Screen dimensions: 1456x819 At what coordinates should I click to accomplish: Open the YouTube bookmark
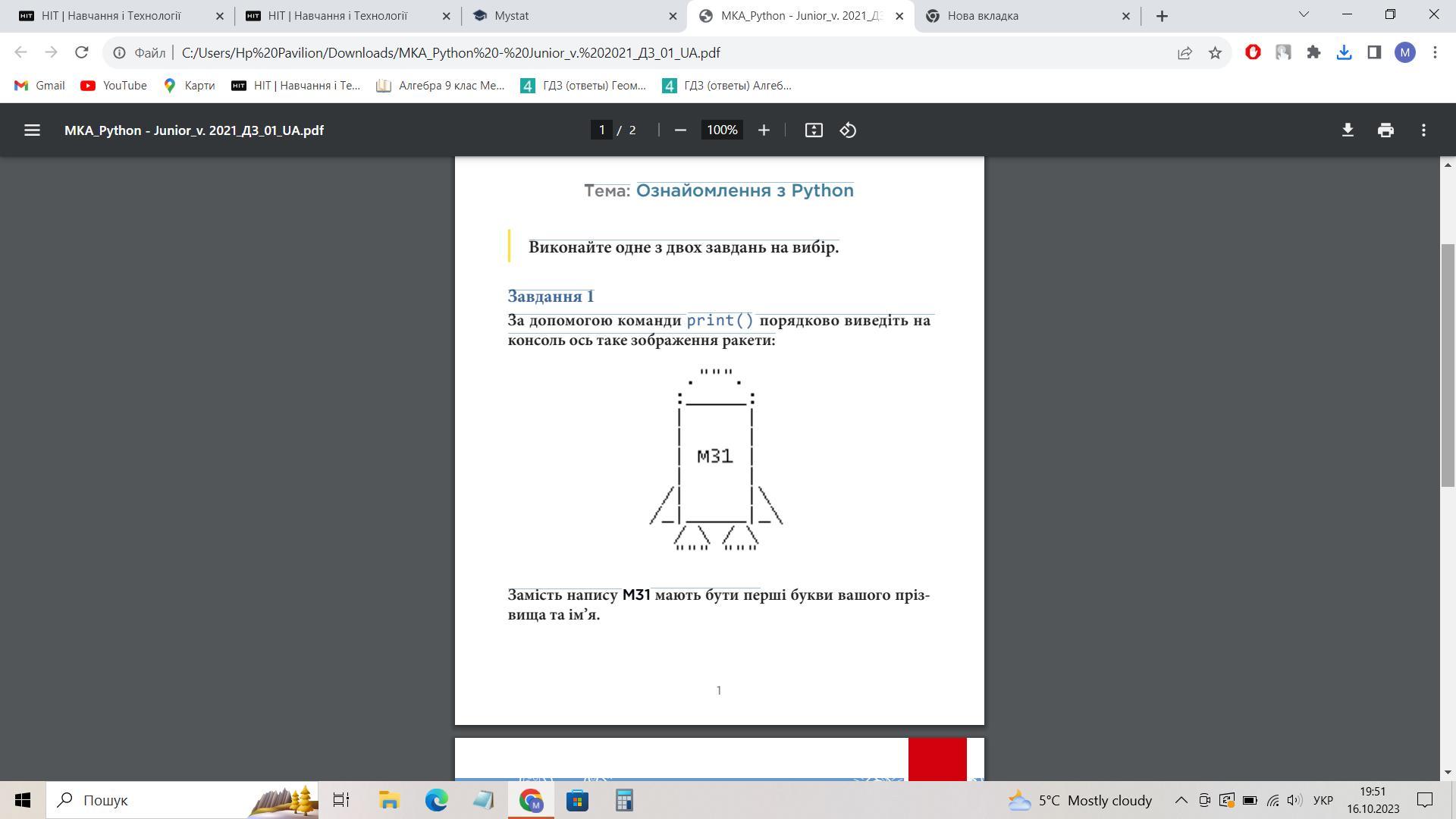point(114,86)
